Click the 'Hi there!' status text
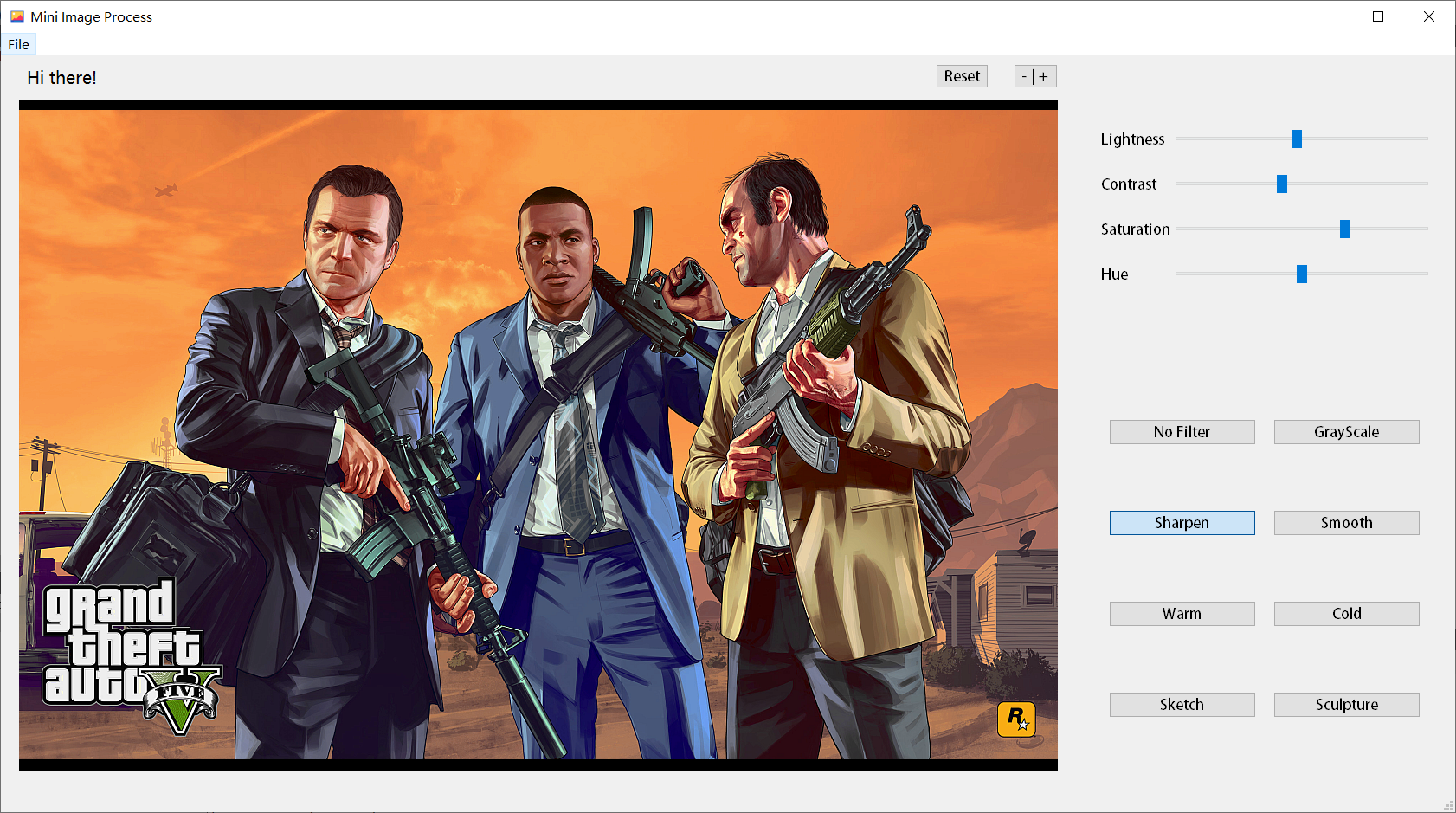This screenshot has height=813, width=1456. [61, 78]
